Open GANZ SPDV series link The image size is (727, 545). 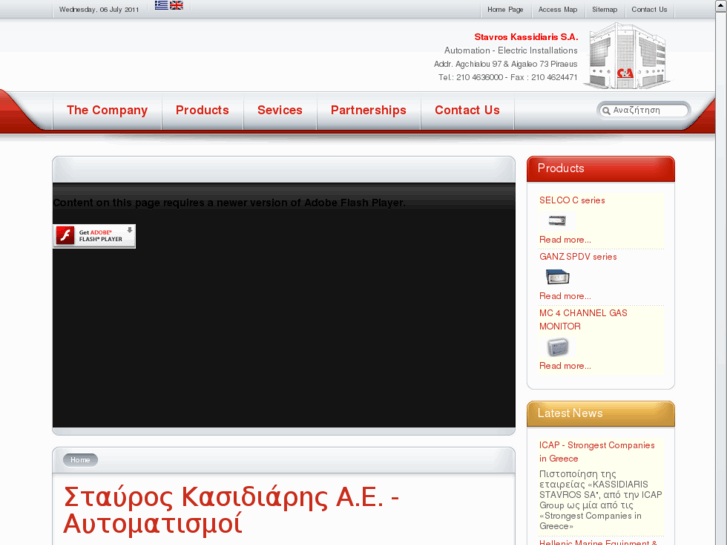coord(578,257)
